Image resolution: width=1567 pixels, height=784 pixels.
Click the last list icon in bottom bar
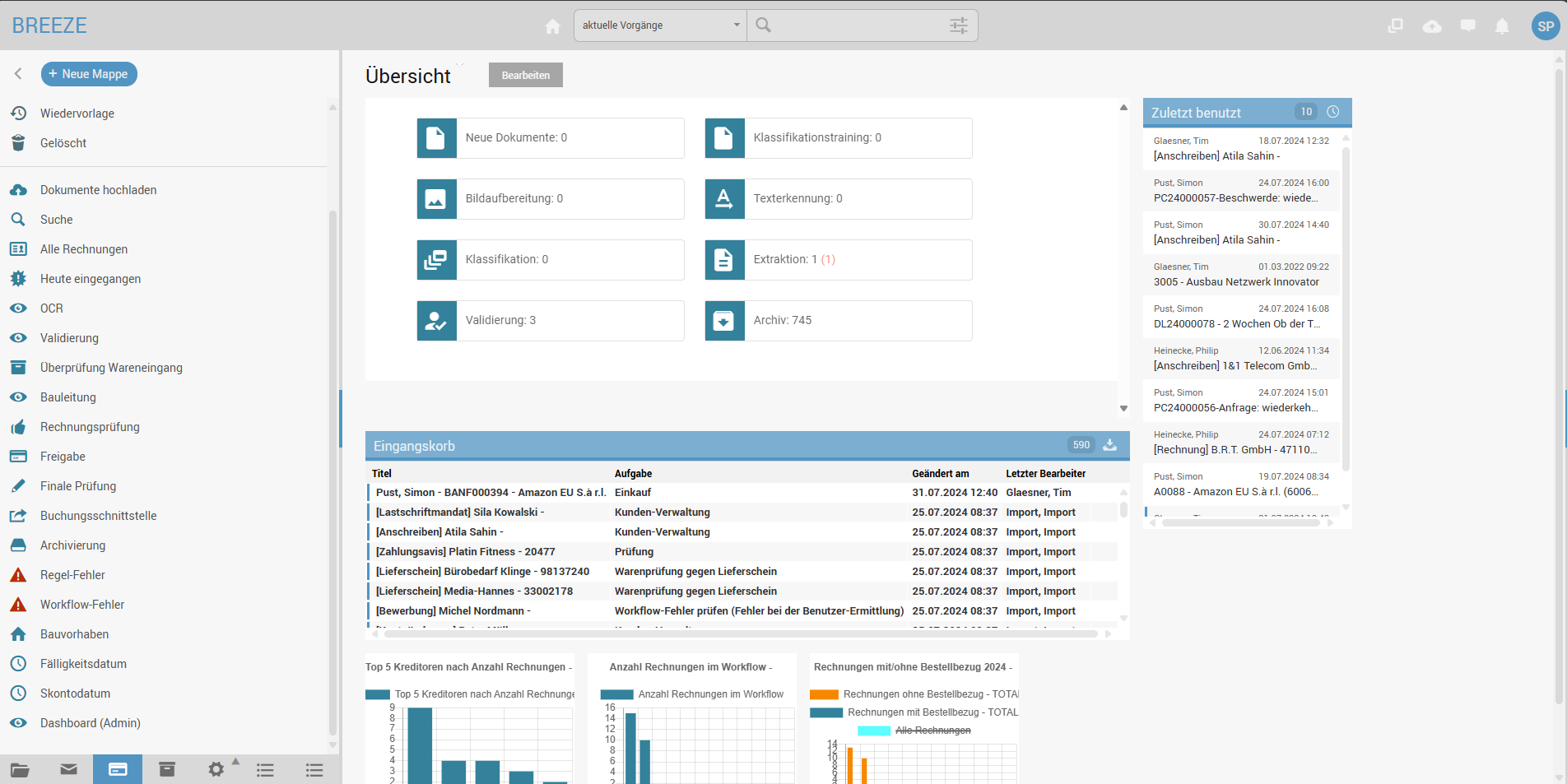[314, 770]
